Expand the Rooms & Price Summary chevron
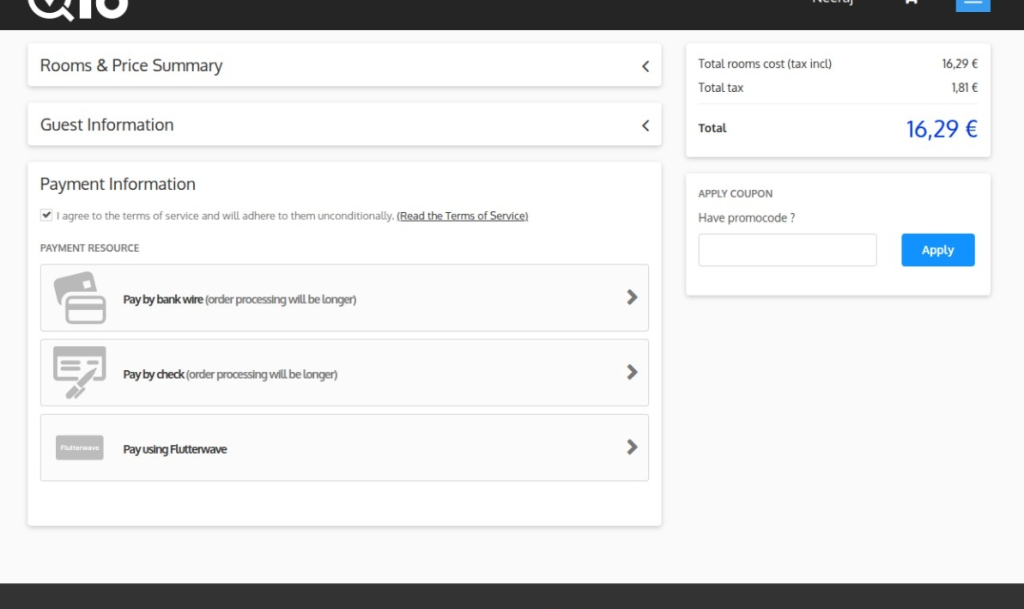Image resolution: width=1024 pixels, height=609 pixels. tap(645, 66)
